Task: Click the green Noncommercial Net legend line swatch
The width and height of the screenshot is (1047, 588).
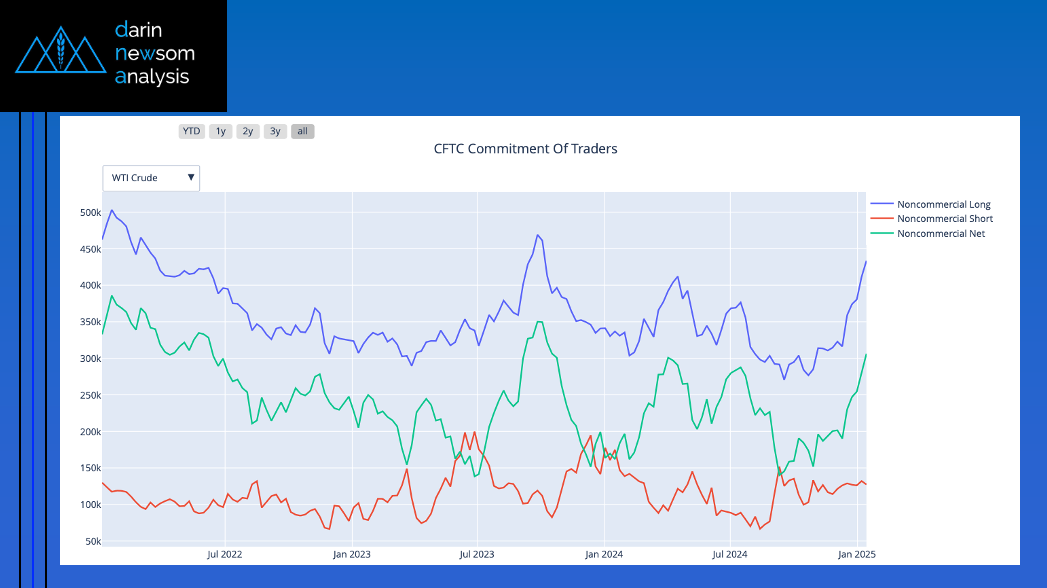Action: pyautogui.click(x=882, y=233)
